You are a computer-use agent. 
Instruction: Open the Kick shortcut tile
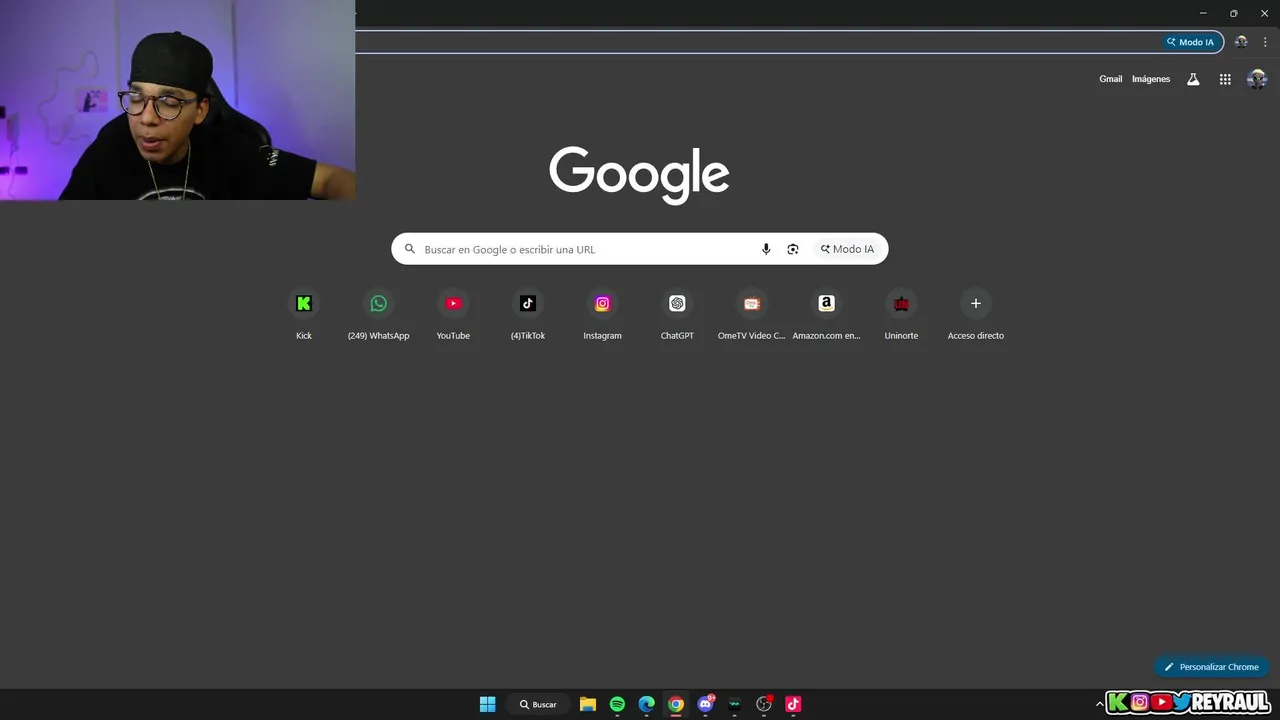(x=304, y=314)
